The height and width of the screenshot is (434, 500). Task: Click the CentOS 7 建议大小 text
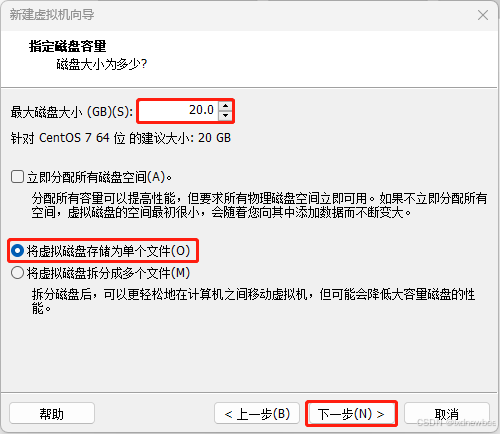click(x=121, y=138)
